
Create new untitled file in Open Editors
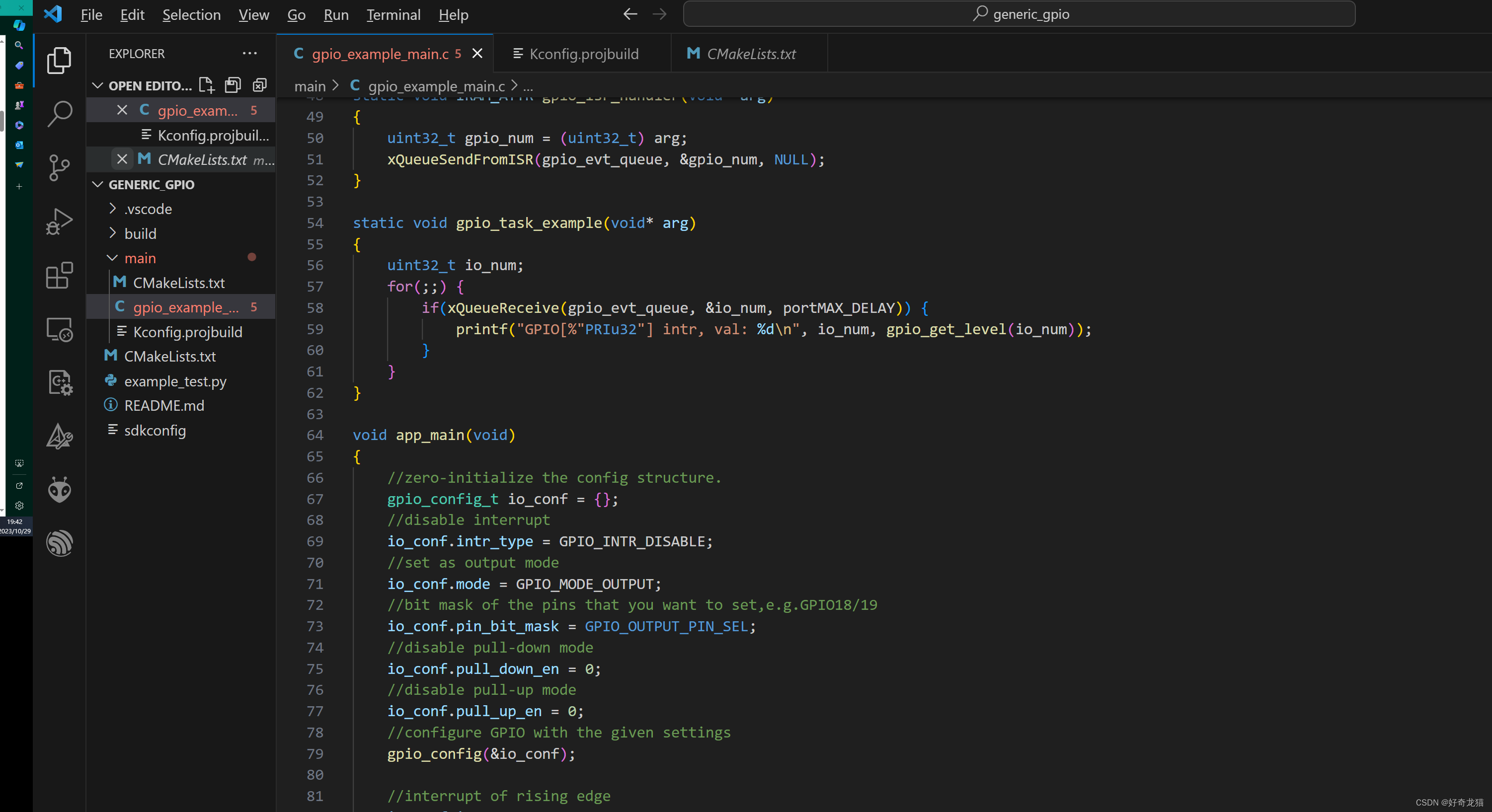click(x=206, y=85)
